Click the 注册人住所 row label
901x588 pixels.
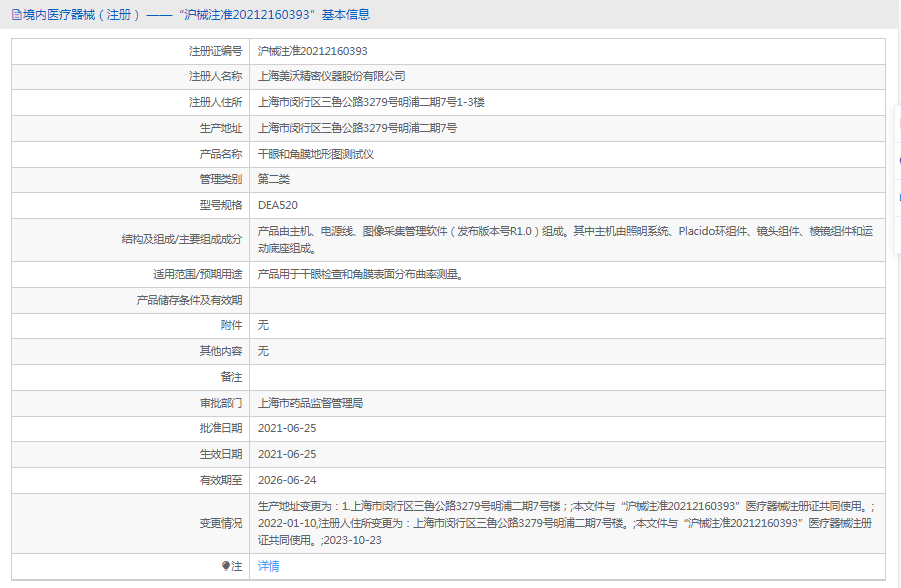(215, 102)
